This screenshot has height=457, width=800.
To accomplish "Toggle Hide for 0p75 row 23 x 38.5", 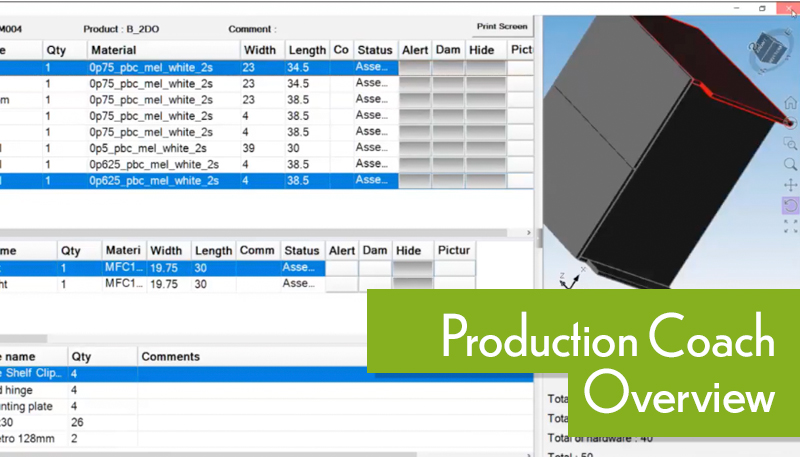I will 485,99.
